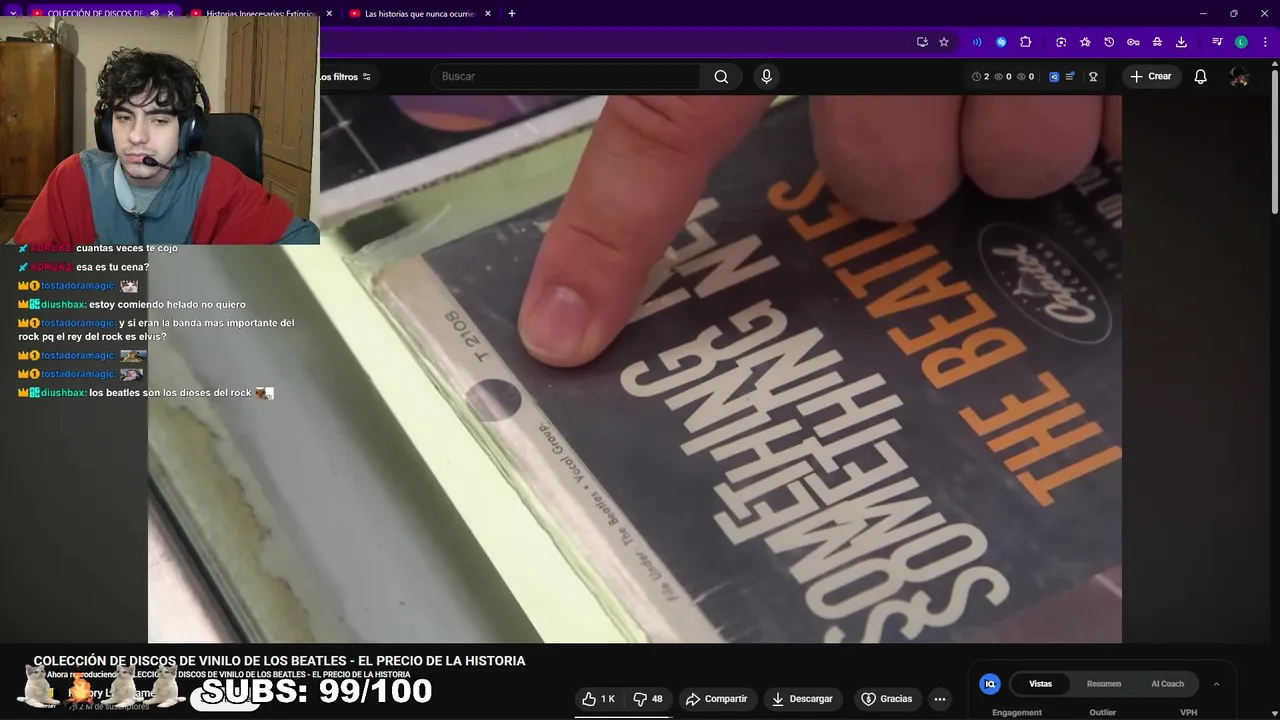The width and height of the screenshot is (1280, 720).
Task: Click chat message 'estoy comiendo helado no quiero'
Action: click(167, 305)
